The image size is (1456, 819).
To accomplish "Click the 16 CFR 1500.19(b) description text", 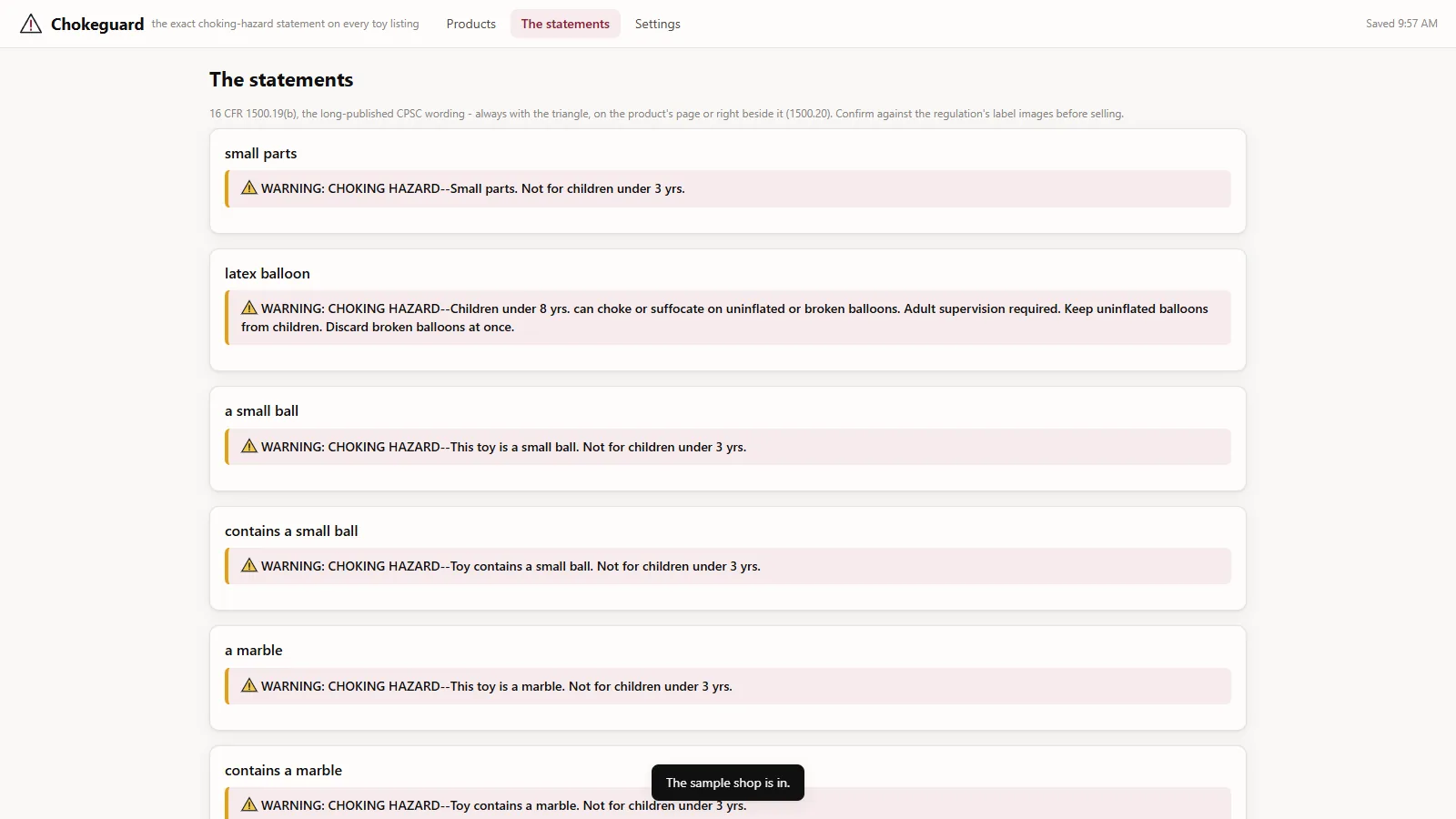I will [666, 114].
